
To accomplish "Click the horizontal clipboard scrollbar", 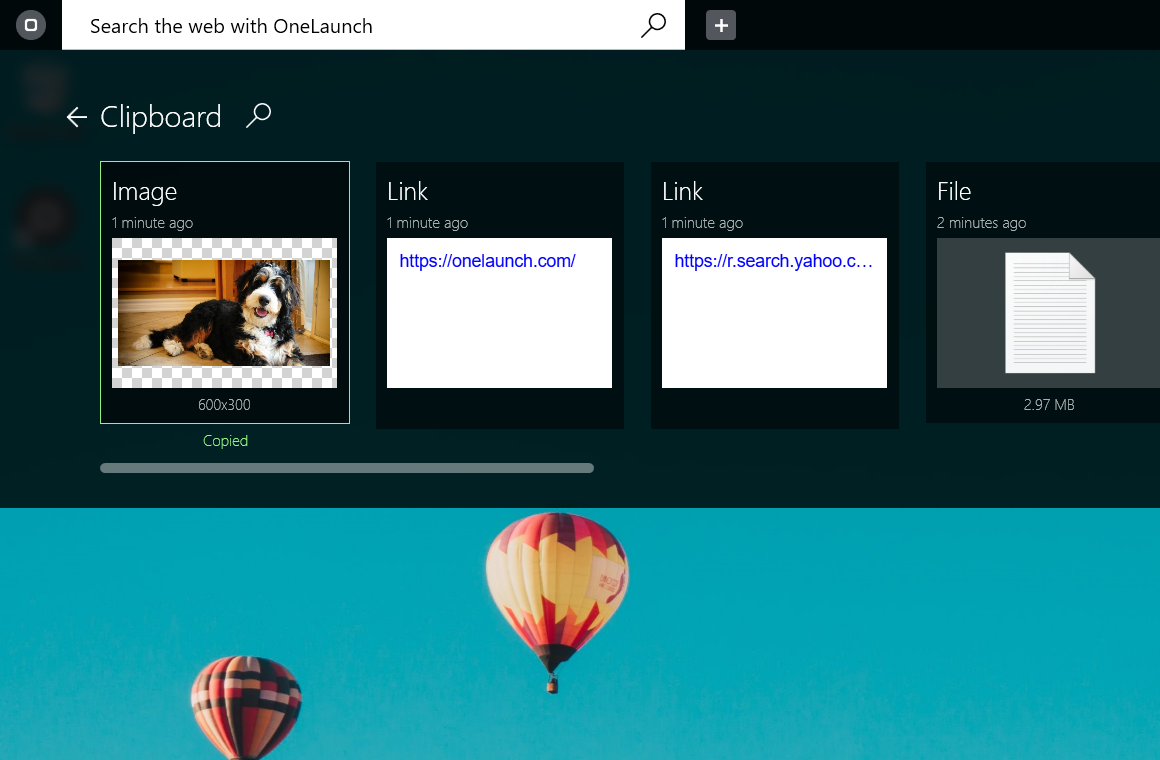I will point(347,468).
